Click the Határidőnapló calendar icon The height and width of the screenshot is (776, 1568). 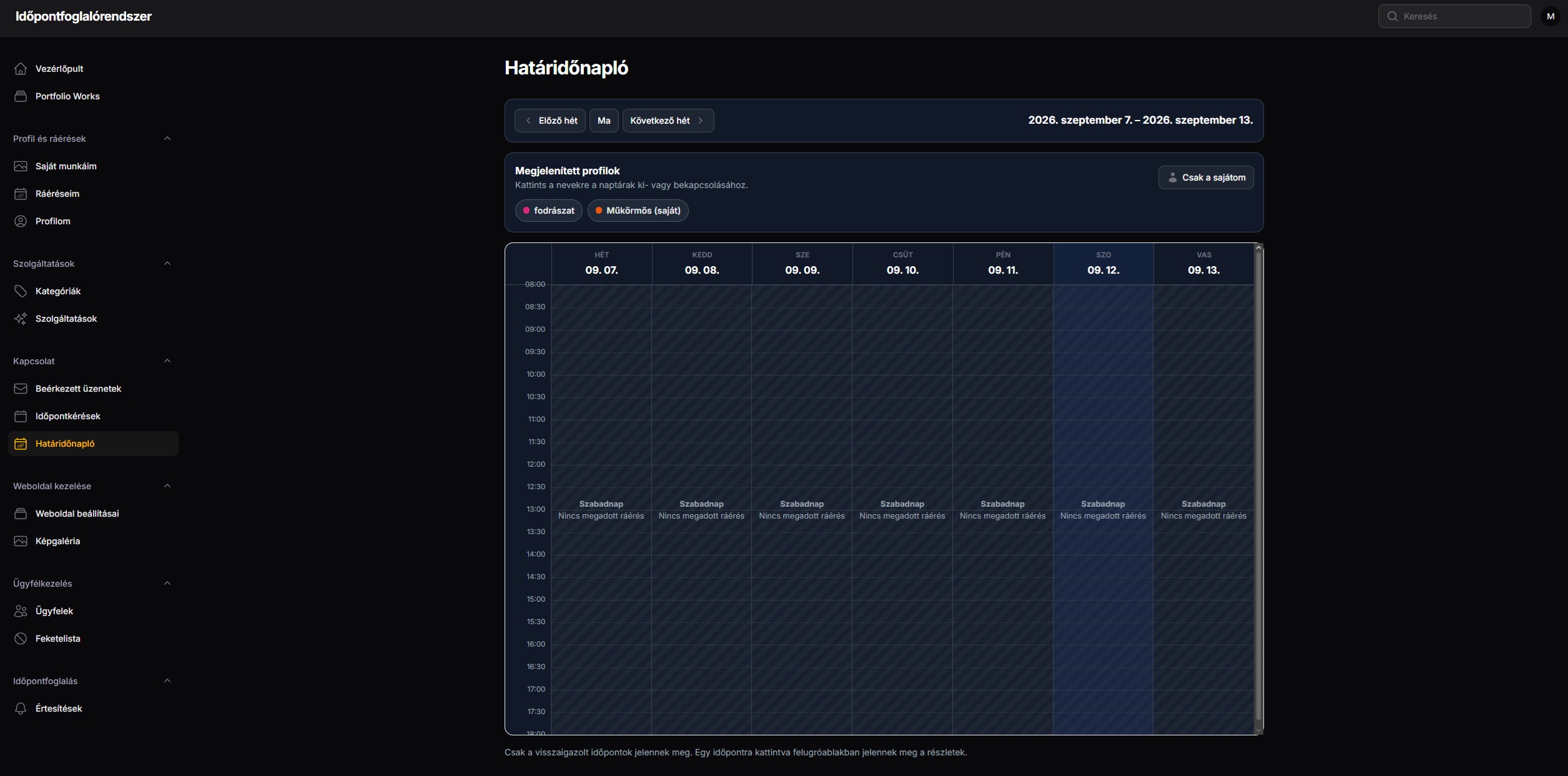point(21,444)
